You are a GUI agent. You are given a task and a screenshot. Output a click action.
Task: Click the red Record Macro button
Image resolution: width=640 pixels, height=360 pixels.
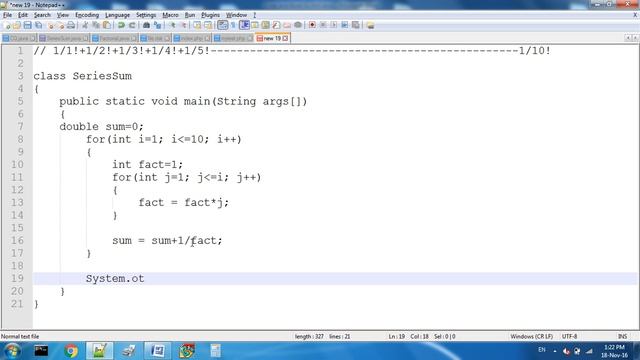(312, 25)
